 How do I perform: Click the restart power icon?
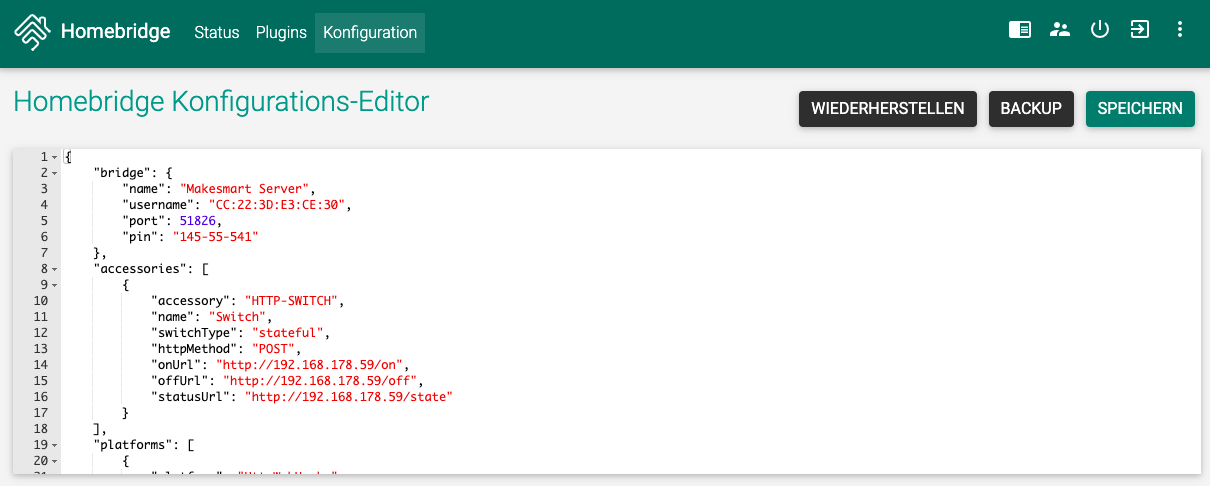(1100, 29)
